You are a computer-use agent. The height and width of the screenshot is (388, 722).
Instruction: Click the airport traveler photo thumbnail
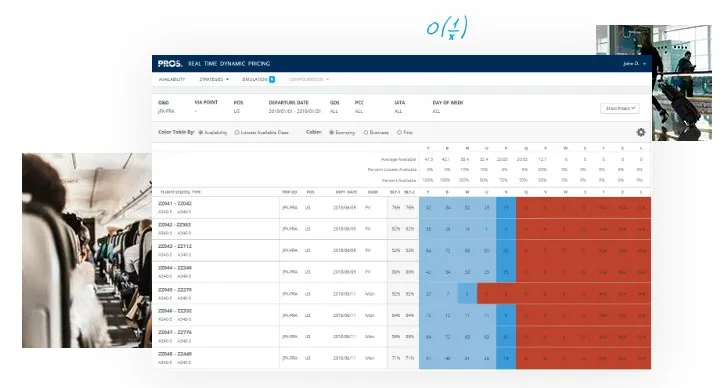[653, 83]
